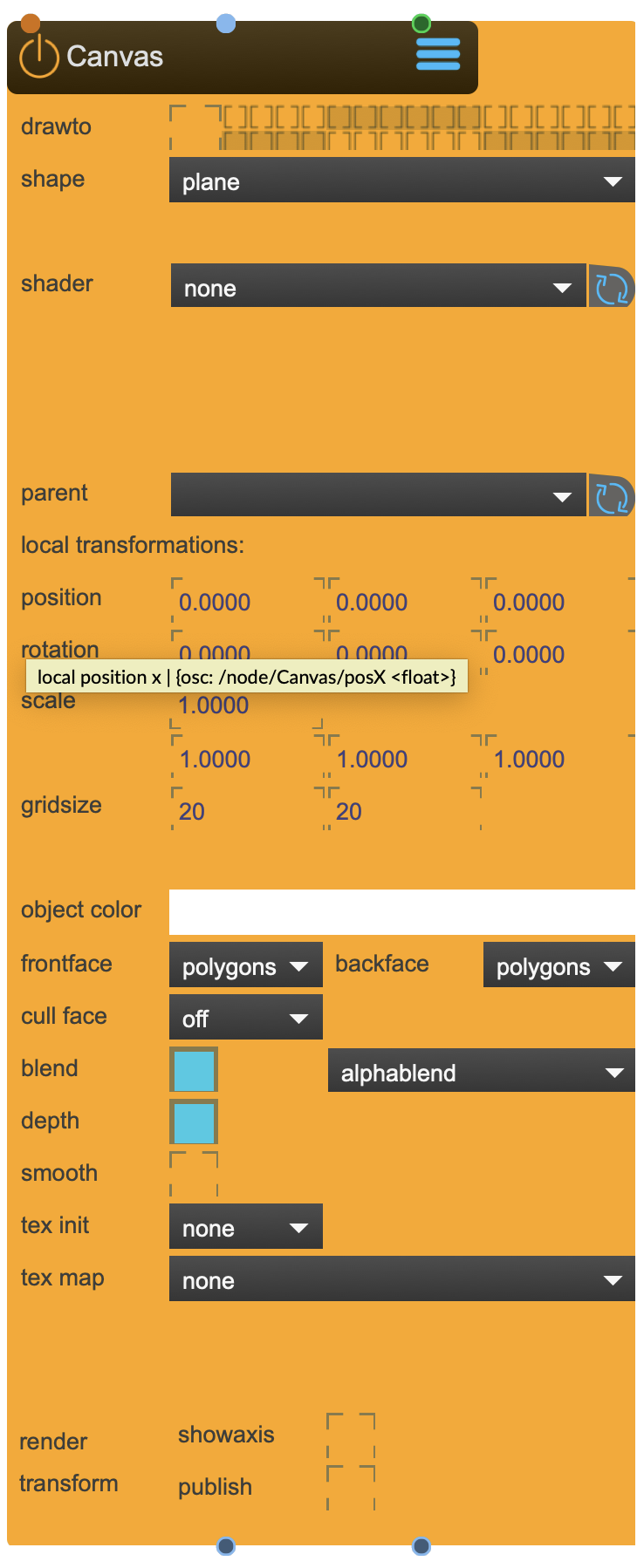Open the cull face dropdown
This screenshot has height=1568, width=644.
(245, 1017)
